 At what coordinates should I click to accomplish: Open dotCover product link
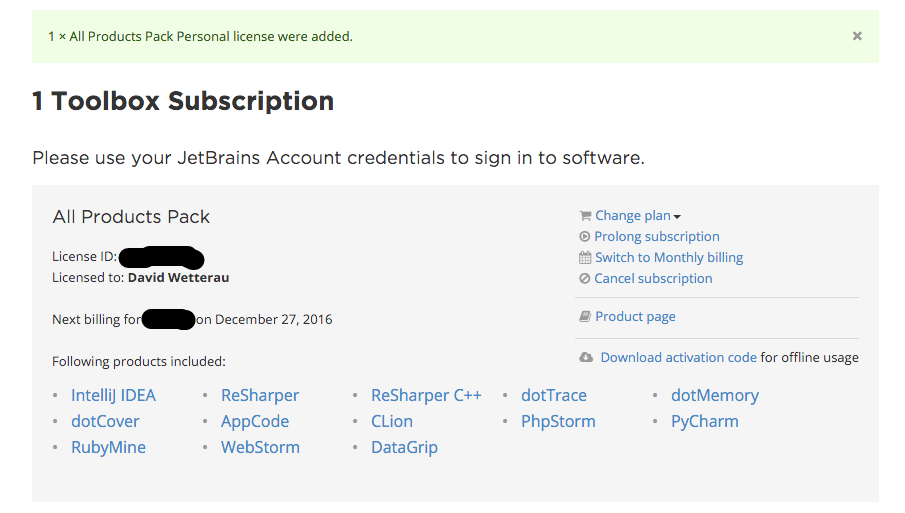(x=105, y=421)
